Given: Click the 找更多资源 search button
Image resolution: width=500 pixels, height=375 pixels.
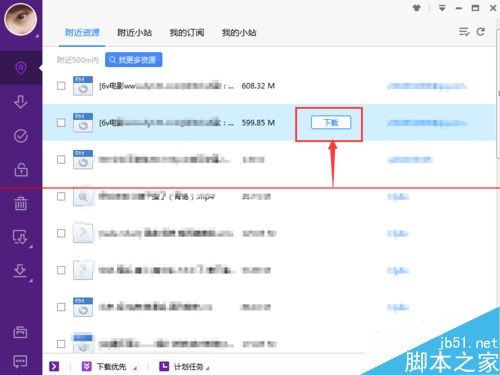Looking at the screenshot, I should pos(134,60).
